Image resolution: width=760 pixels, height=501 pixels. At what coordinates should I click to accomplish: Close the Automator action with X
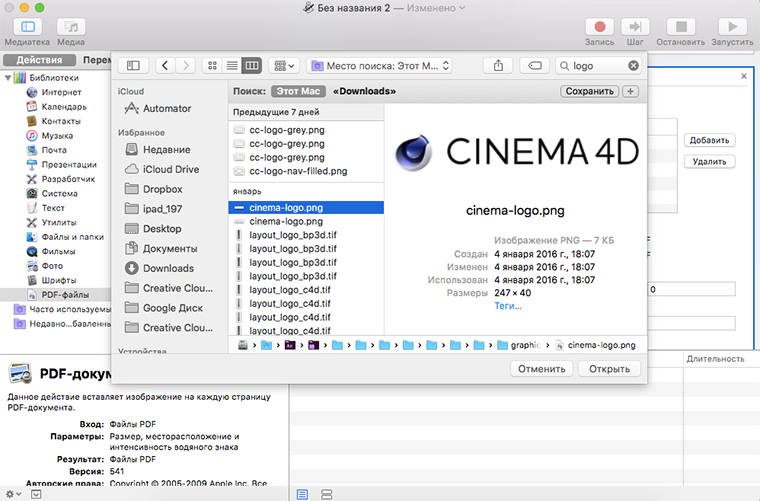[744, 77]
